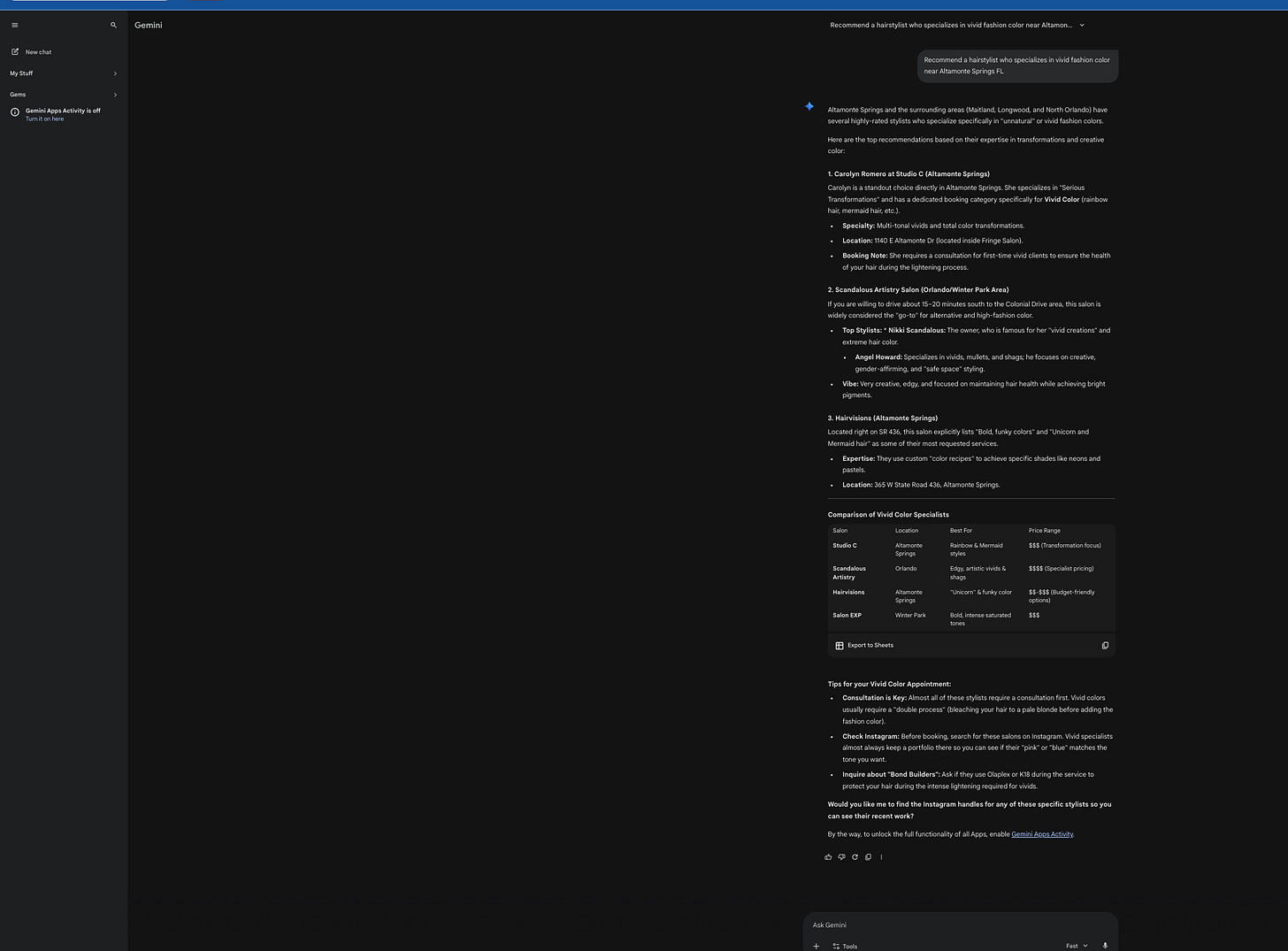The width and height of the screenshot is (1288, 951).
Task: Click the '$$-$$$ (Budget-friendly options)' cell
Action: 1062,596
